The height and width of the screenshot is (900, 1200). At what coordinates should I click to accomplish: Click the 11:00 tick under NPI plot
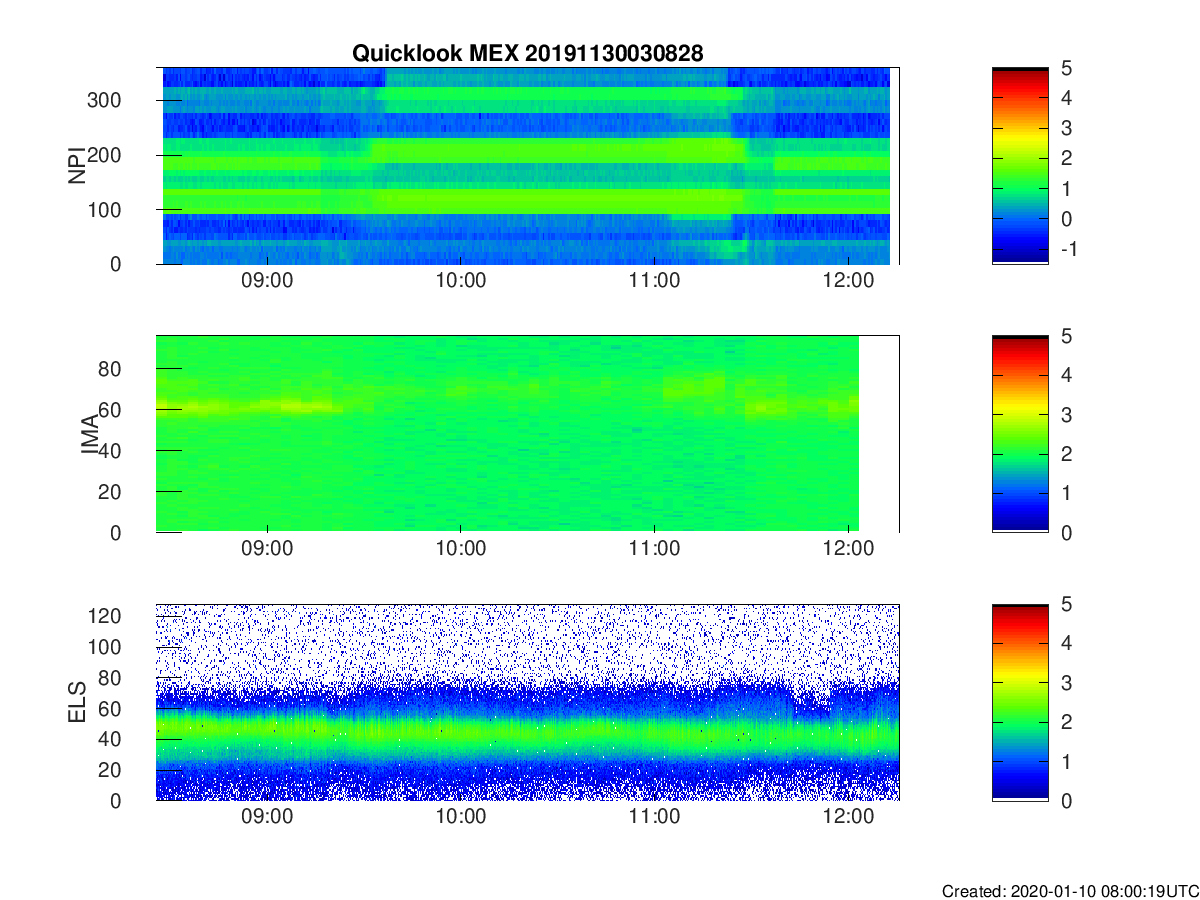654,282
